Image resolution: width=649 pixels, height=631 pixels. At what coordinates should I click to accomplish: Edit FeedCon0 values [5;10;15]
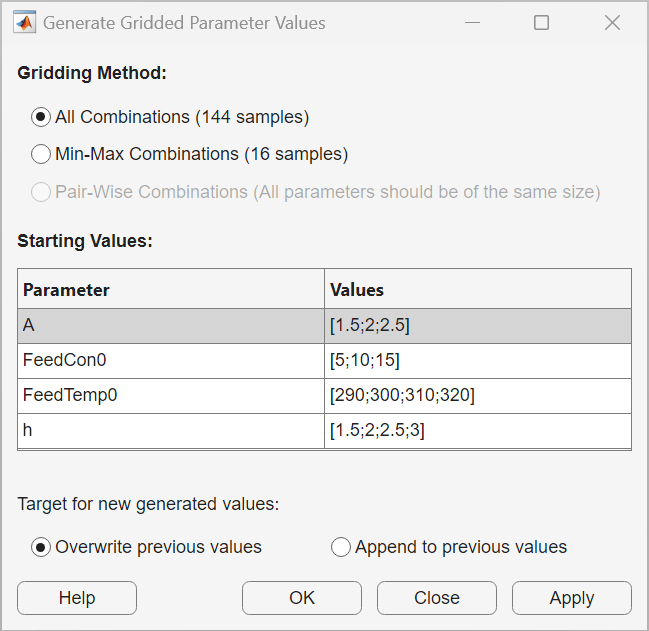point(477,360)
